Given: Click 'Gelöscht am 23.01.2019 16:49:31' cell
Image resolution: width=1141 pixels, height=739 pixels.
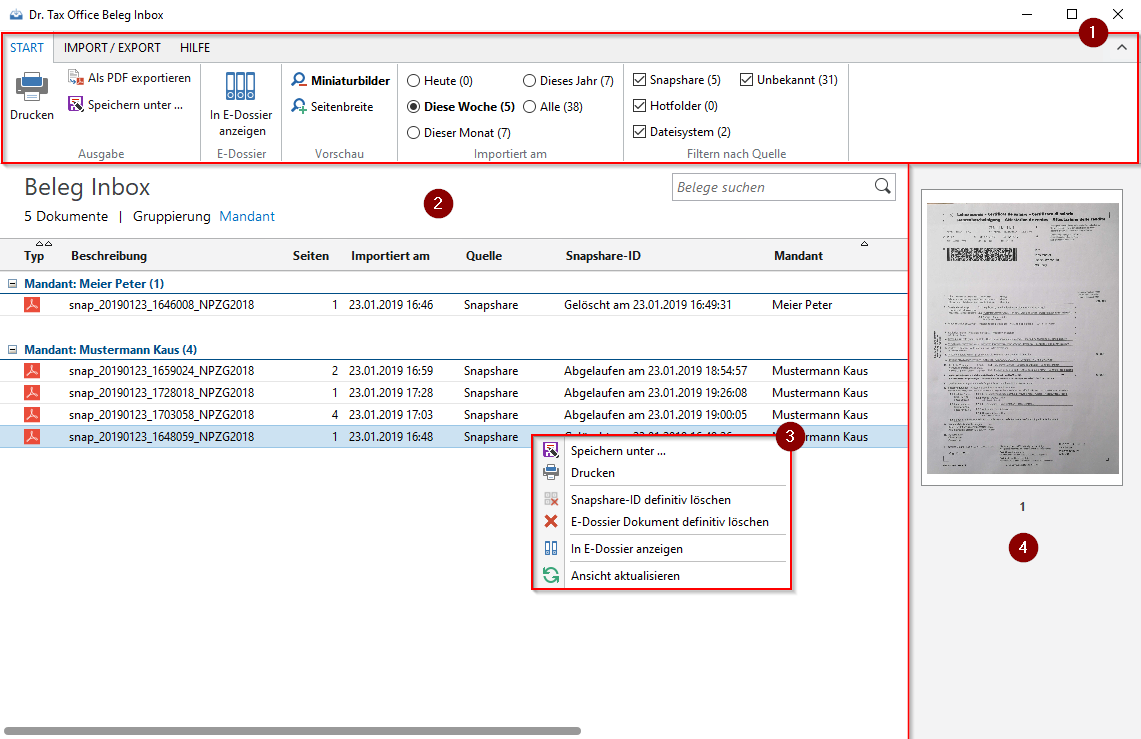Looking at the screenshot, I should click(648, 305).
